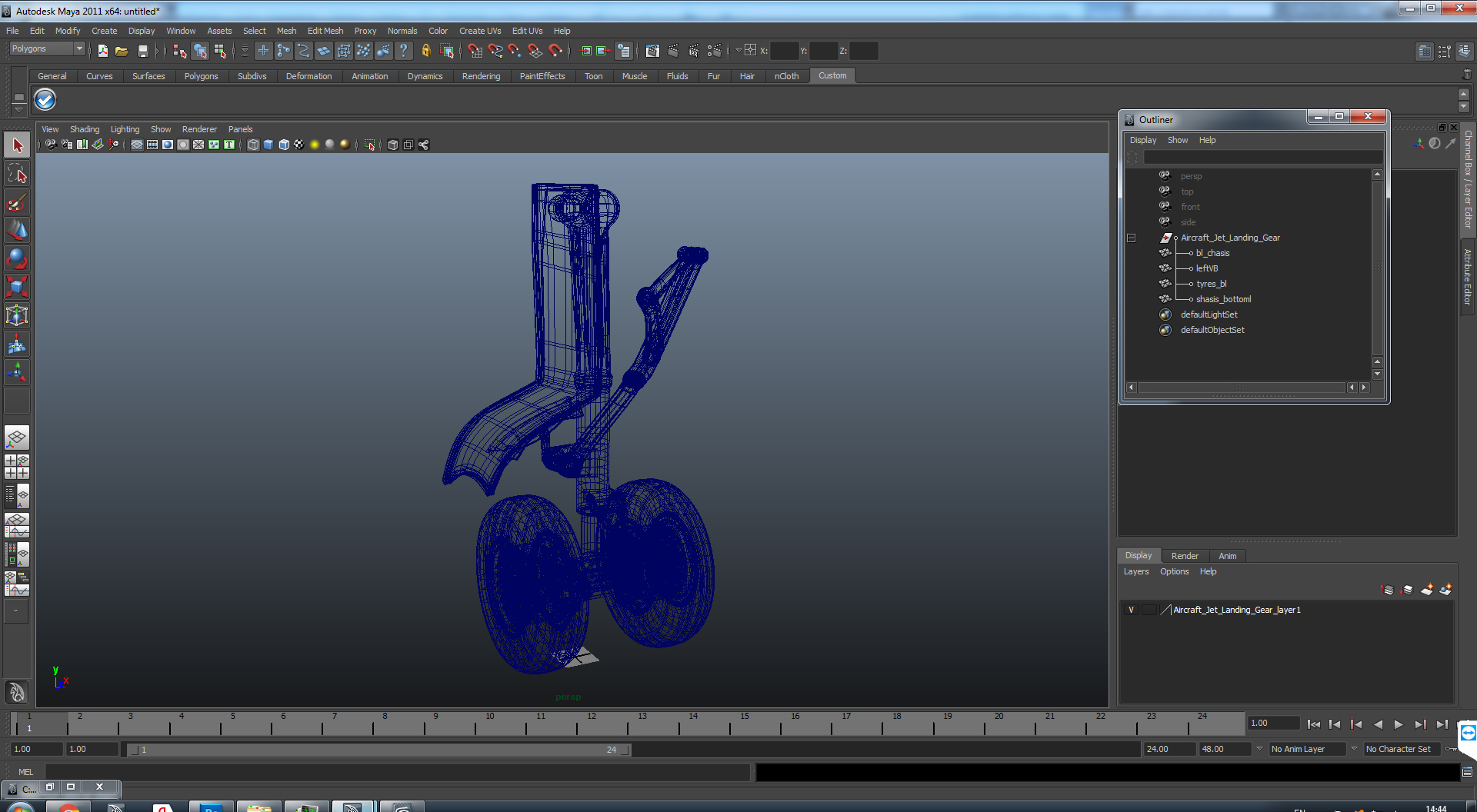Go to start of playback range
Image resolution: width=1477 pixels, height=812 pixels.
tap(1313, 724)
